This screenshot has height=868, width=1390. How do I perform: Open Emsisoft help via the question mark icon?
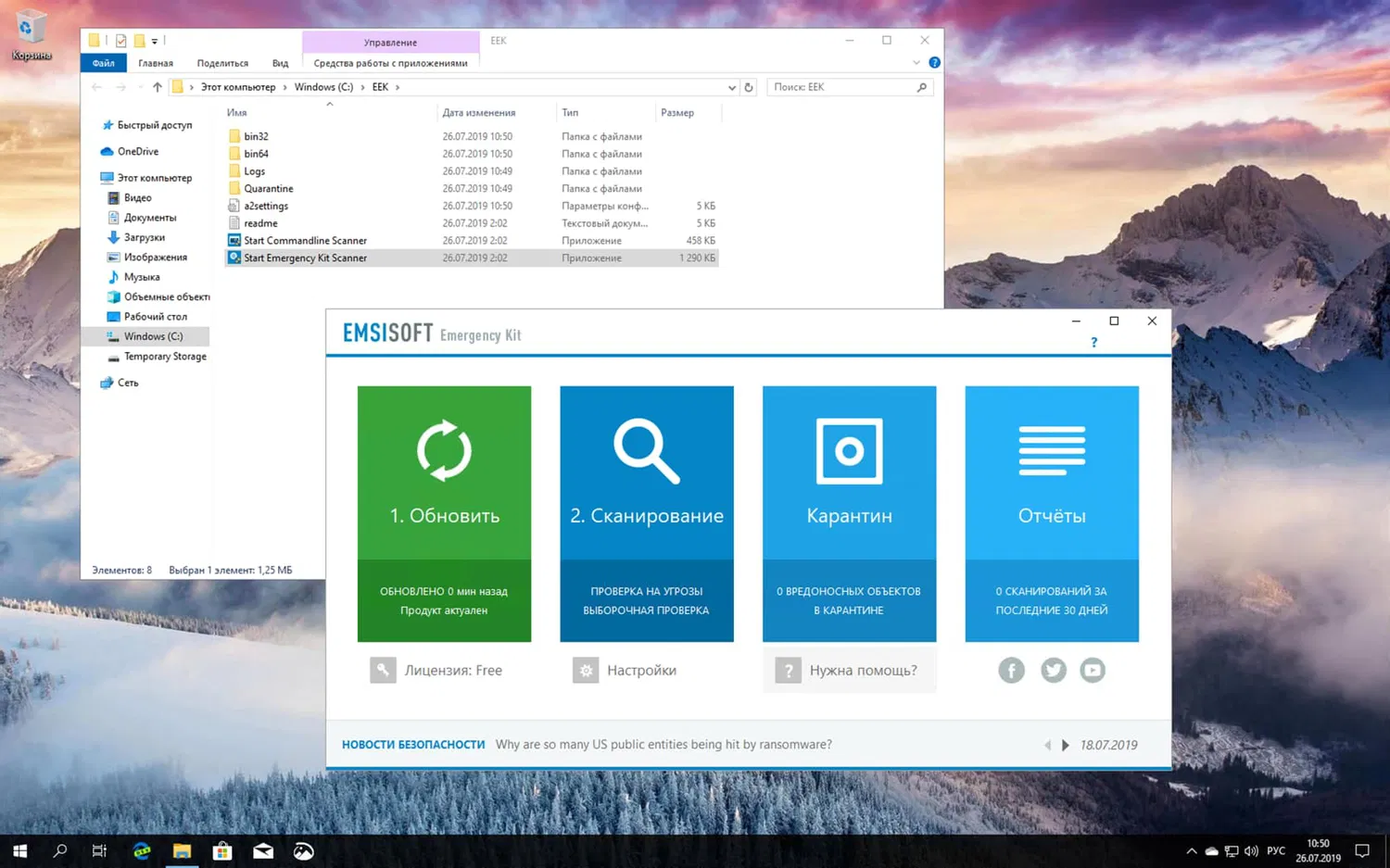[x=1093, y=342]
